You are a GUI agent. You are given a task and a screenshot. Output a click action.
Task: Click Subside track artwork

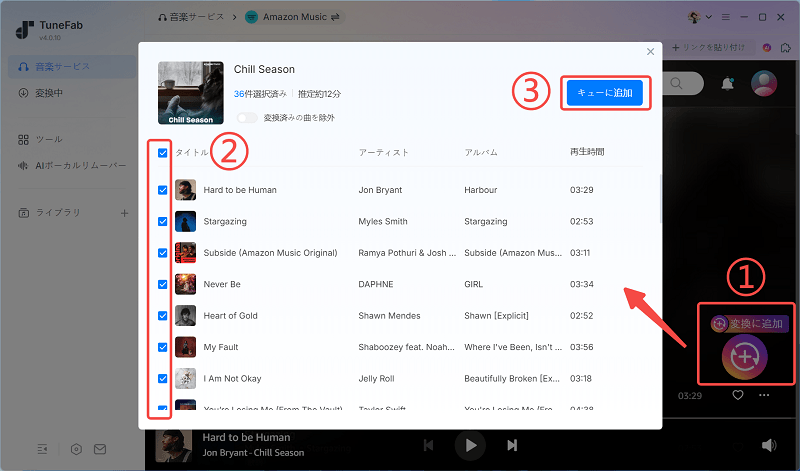click(186, 253)
